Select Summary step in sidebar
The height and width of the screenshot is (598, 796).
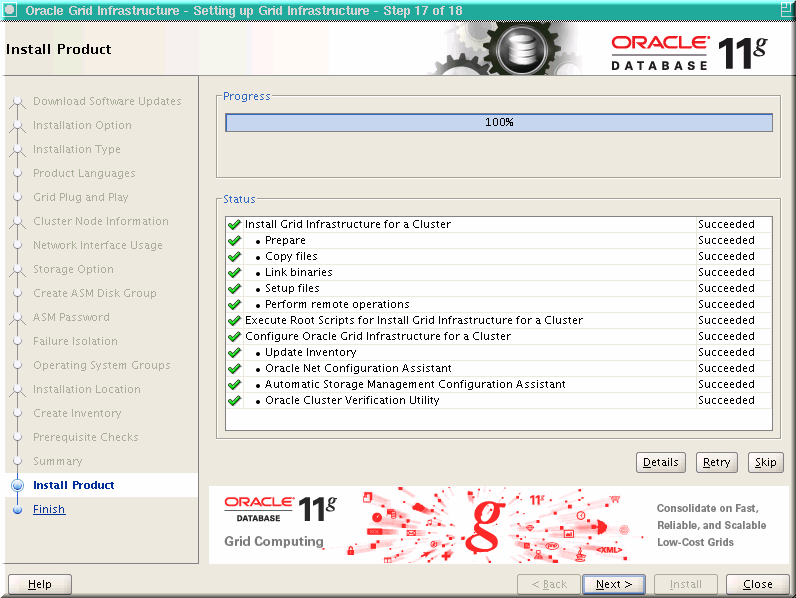click(x=58, y=461)
